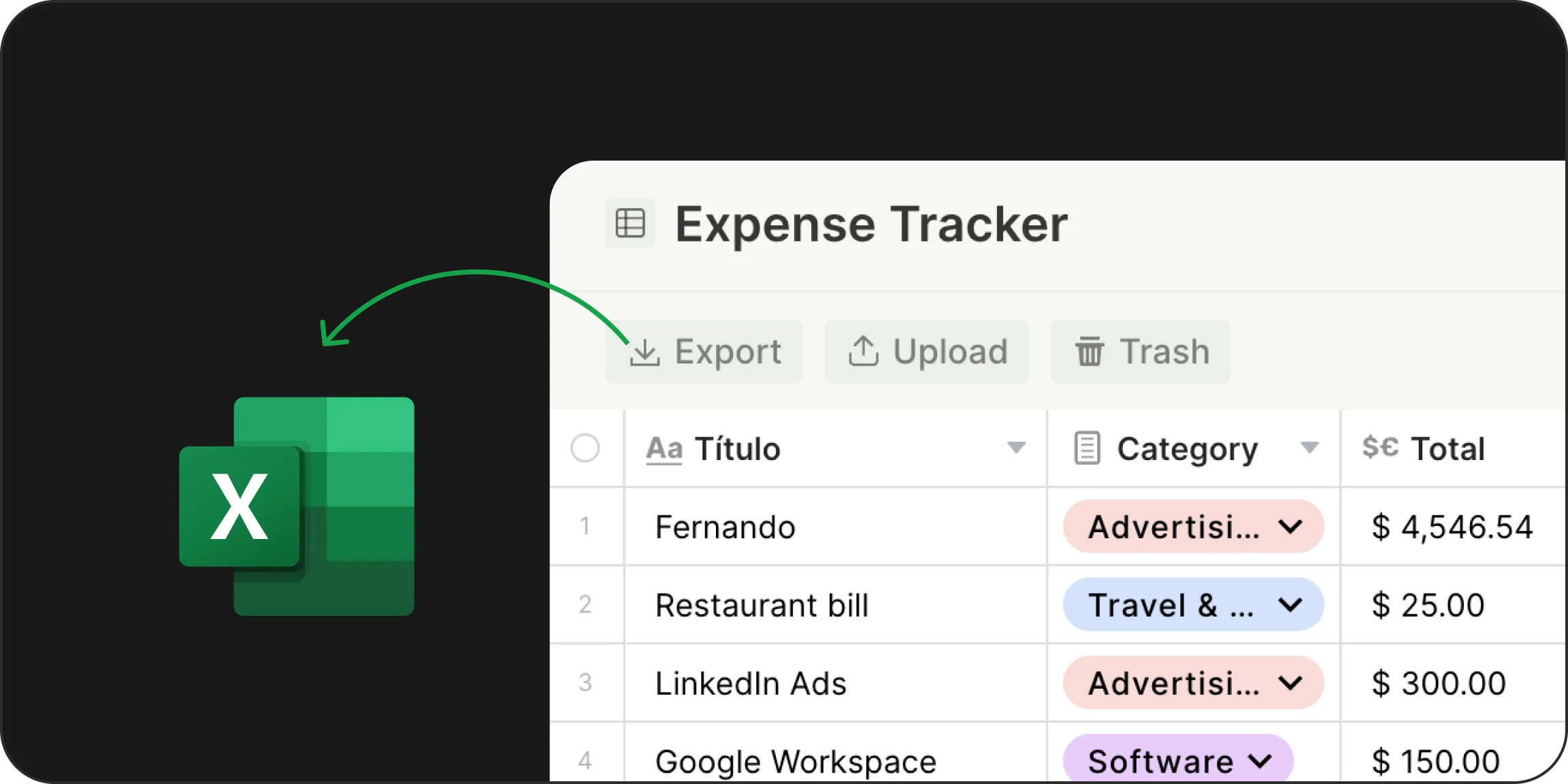
Task: Click the Expense Tracker page title
Action: coord(871,225)
